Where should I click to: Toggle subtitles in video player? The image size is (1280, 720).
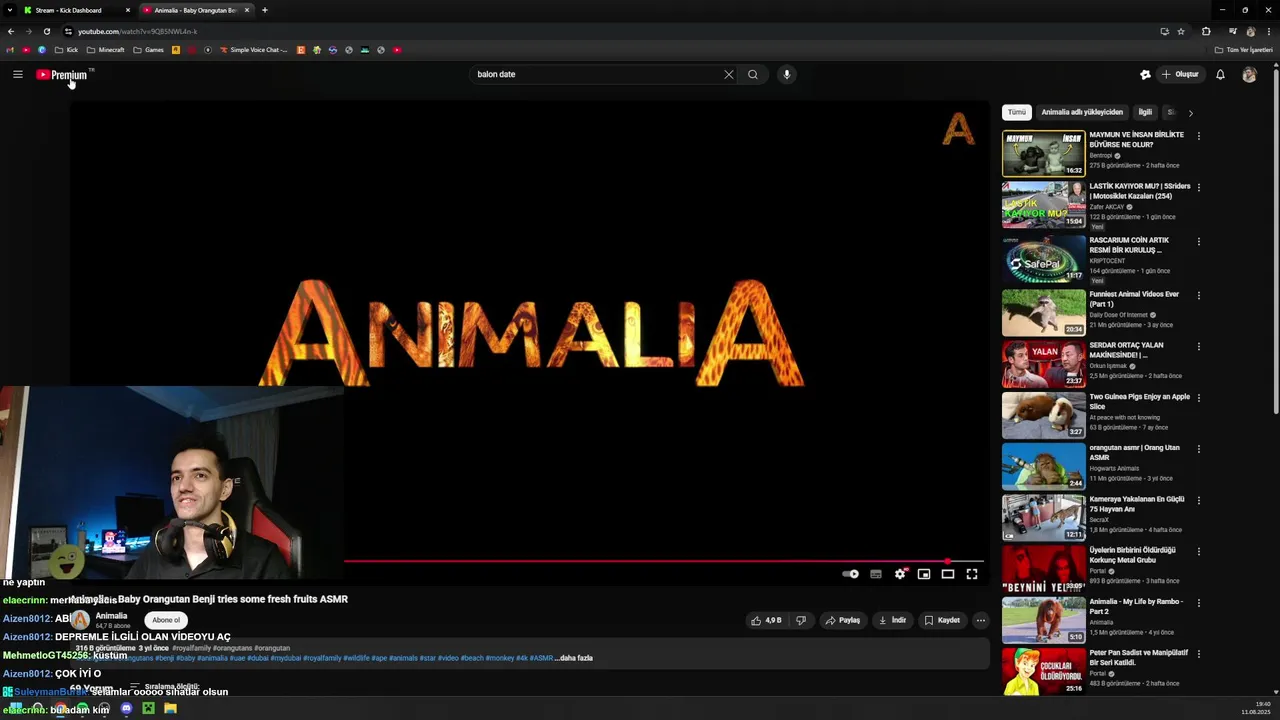click(x=876, y=574)
